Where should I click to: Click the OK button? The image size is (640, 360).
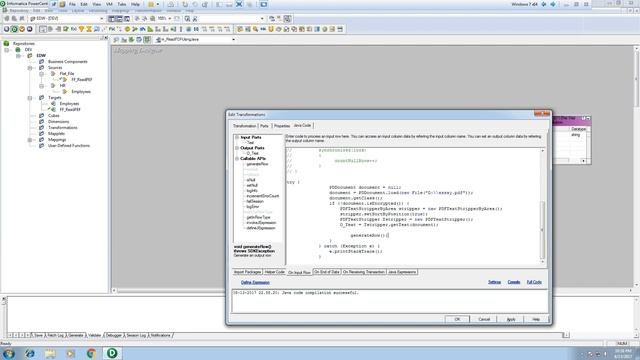click(457, 319)
